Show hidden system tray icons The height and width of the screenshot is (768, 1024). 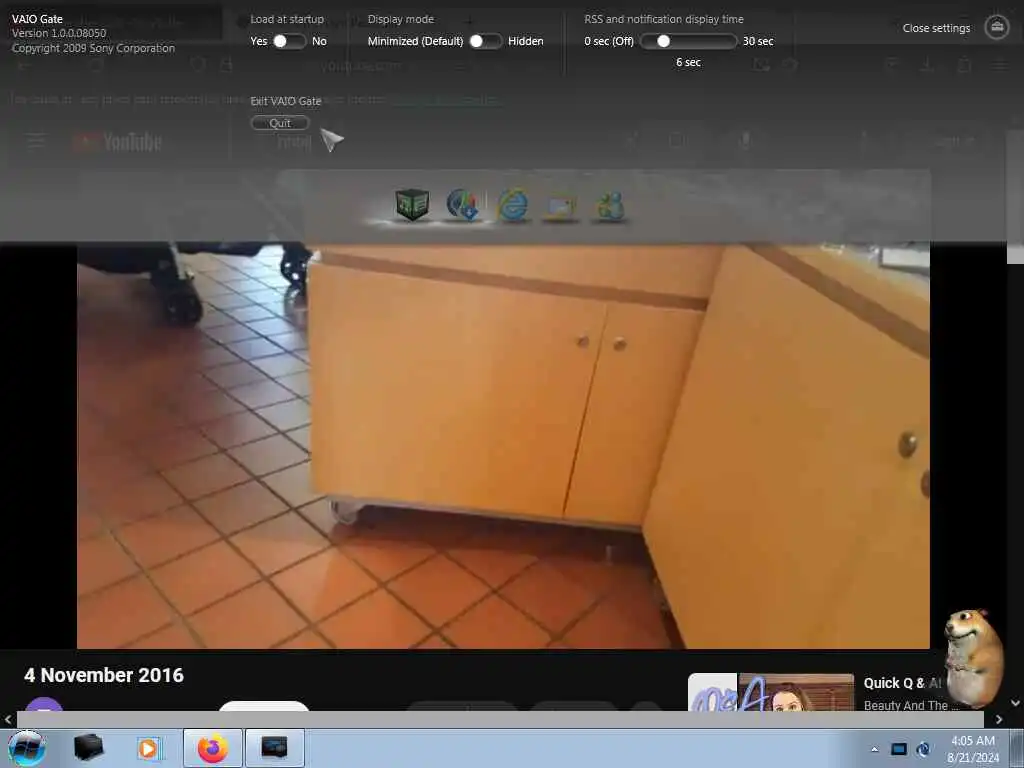click(x=874, y=749)
